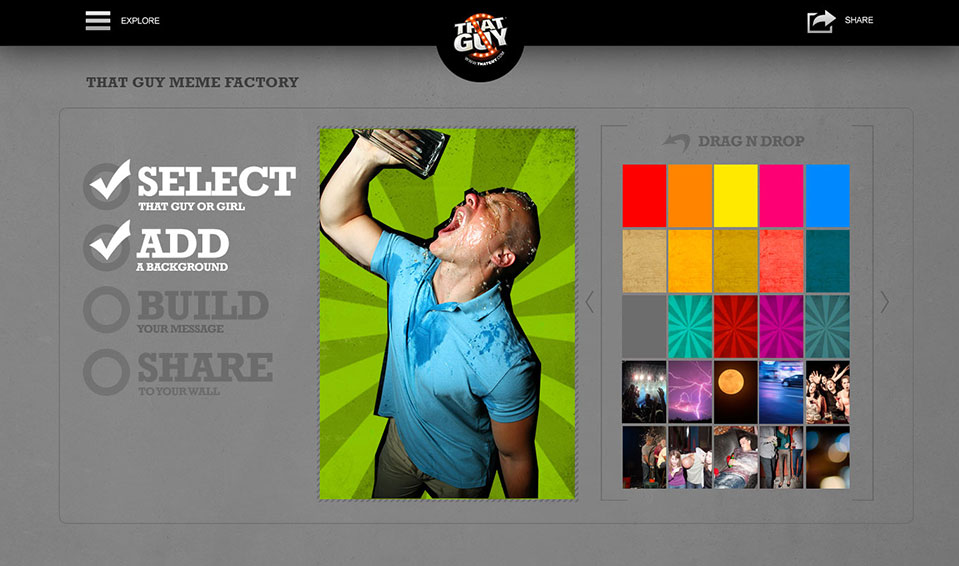This screenshot has height=566, width=959.
Task: Select the Build Your Message step circle
Action: click(106, 309)
